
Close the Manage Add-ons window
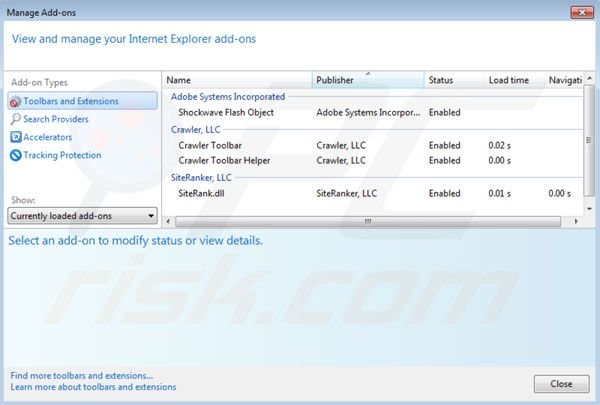click(582, 13)
